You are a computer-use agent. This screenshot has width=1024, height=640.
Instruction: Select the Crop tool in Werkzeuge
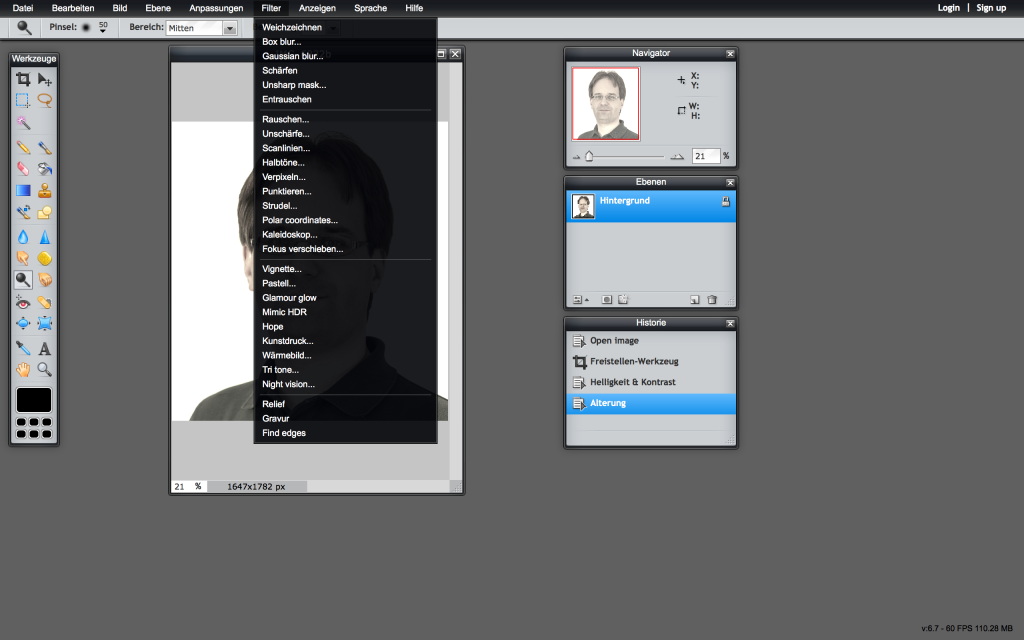23,79
